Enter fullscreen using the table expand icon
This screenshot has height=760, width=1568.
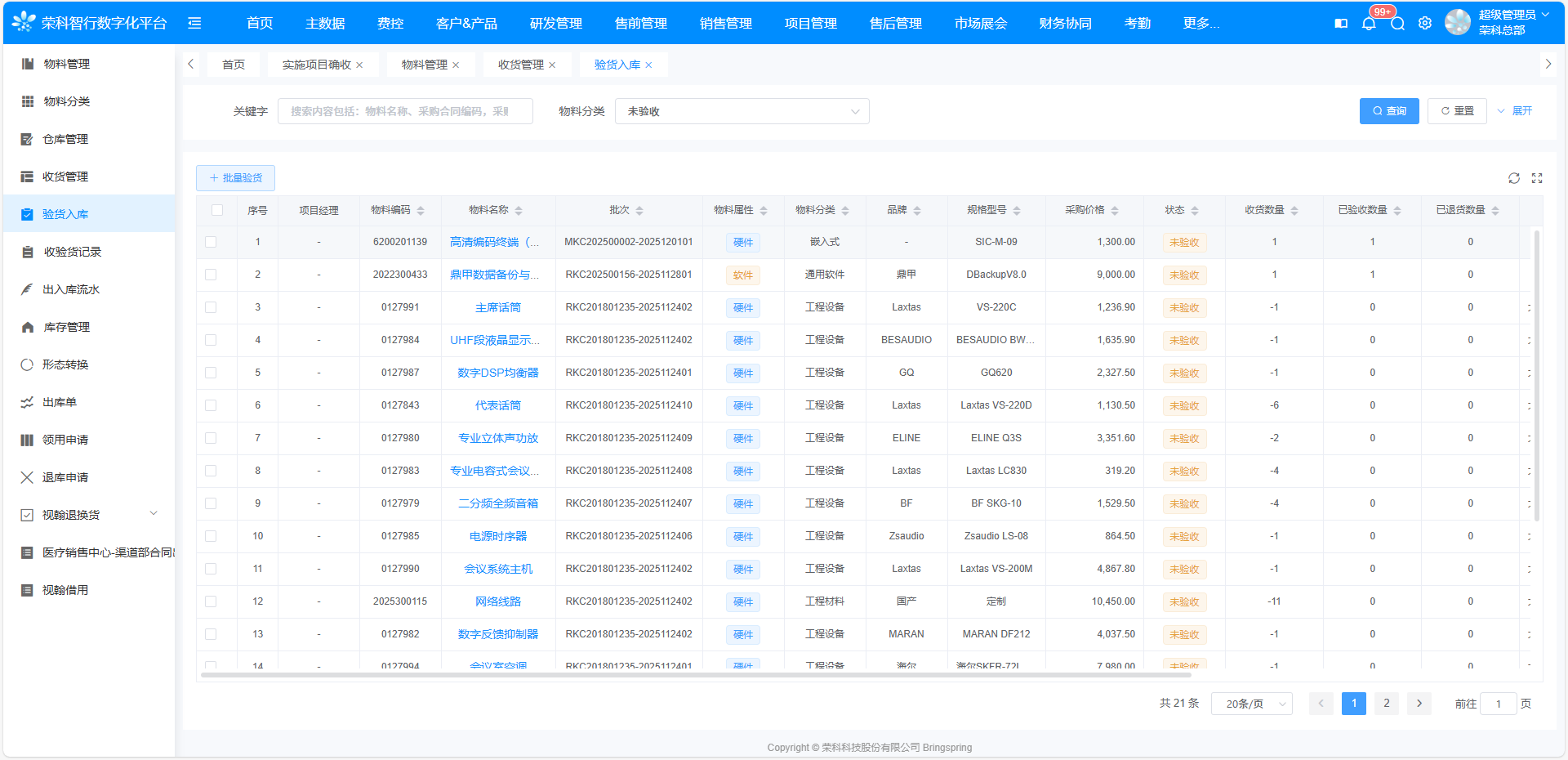[1537, 178]
